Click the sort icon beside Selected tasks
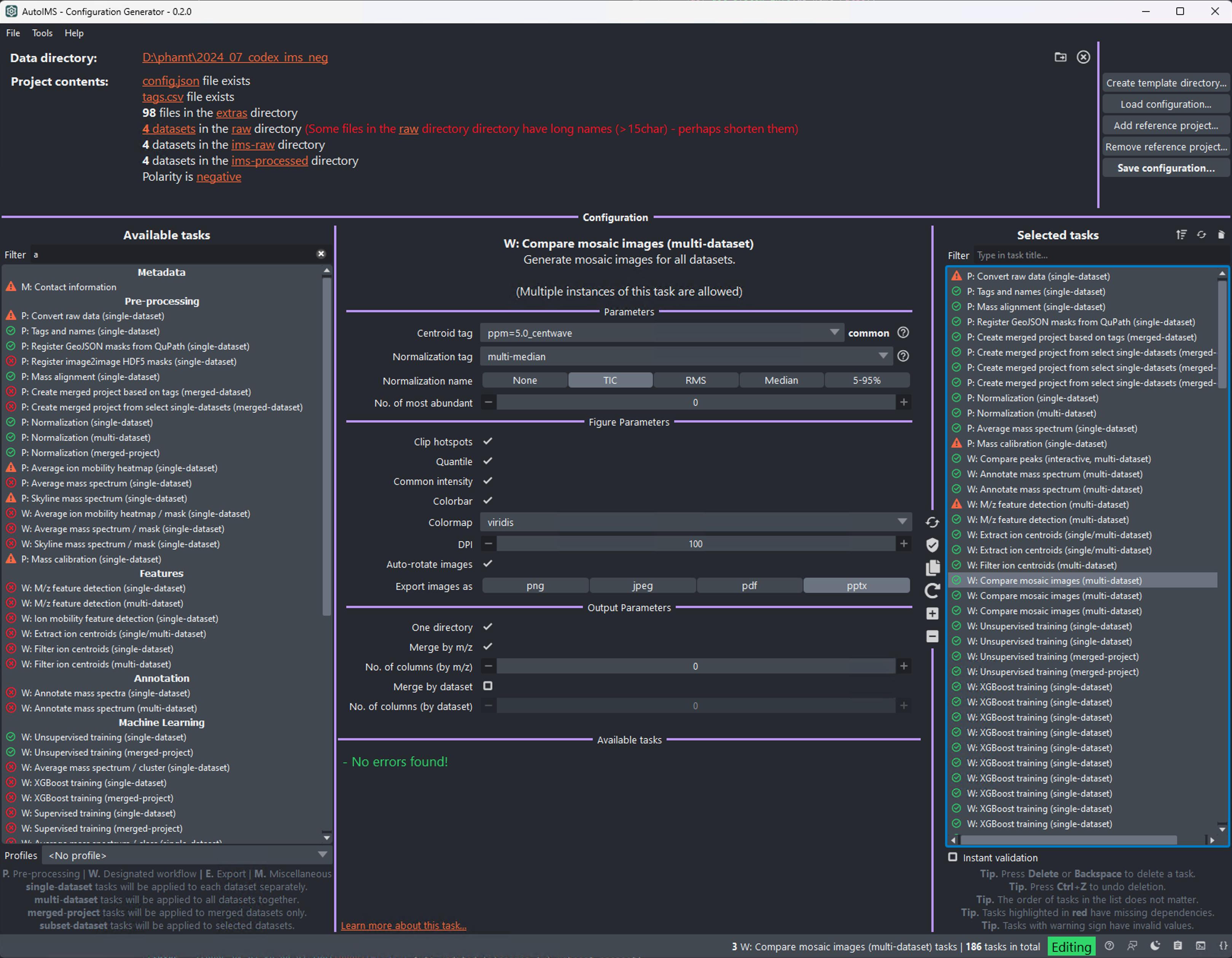This screenshot has height=958, width=1232. pyautogui.click(x=1181, y=235)
